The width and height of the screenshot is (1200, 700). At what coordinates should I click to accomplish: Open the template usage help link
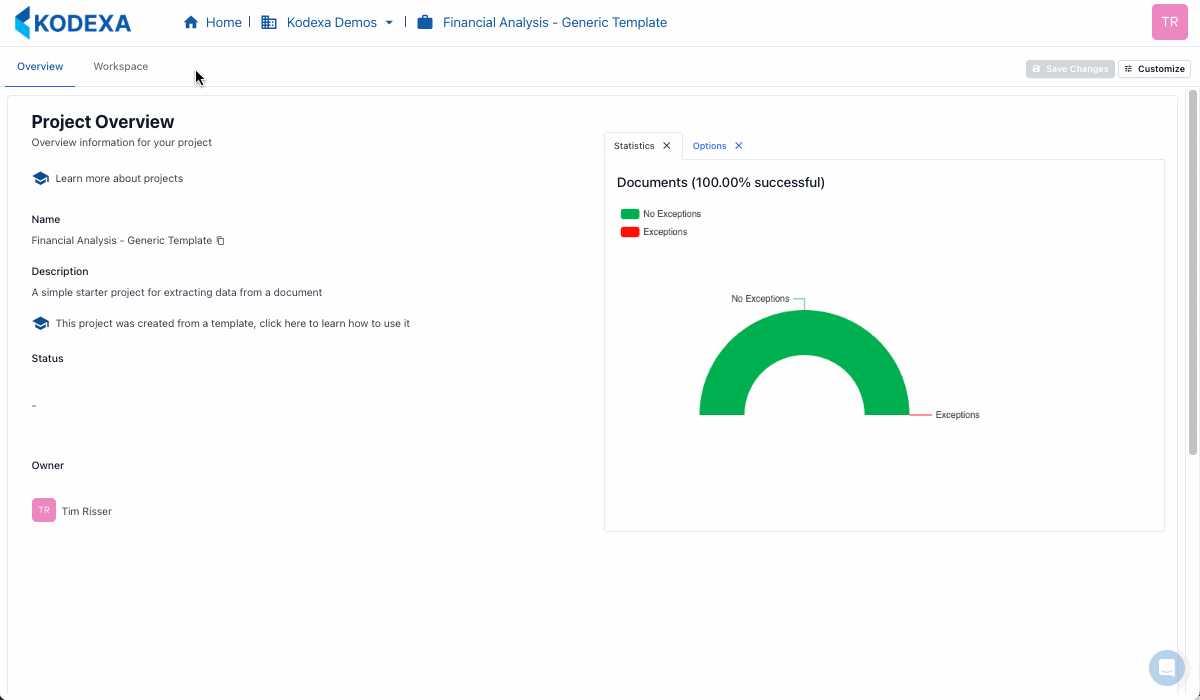(x=233, y=323)
